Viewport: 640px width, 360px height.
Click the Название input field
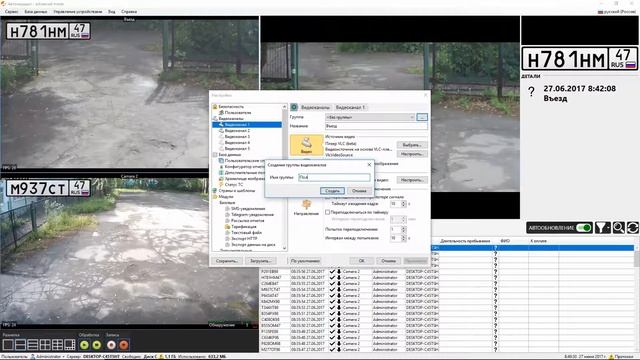376,126
